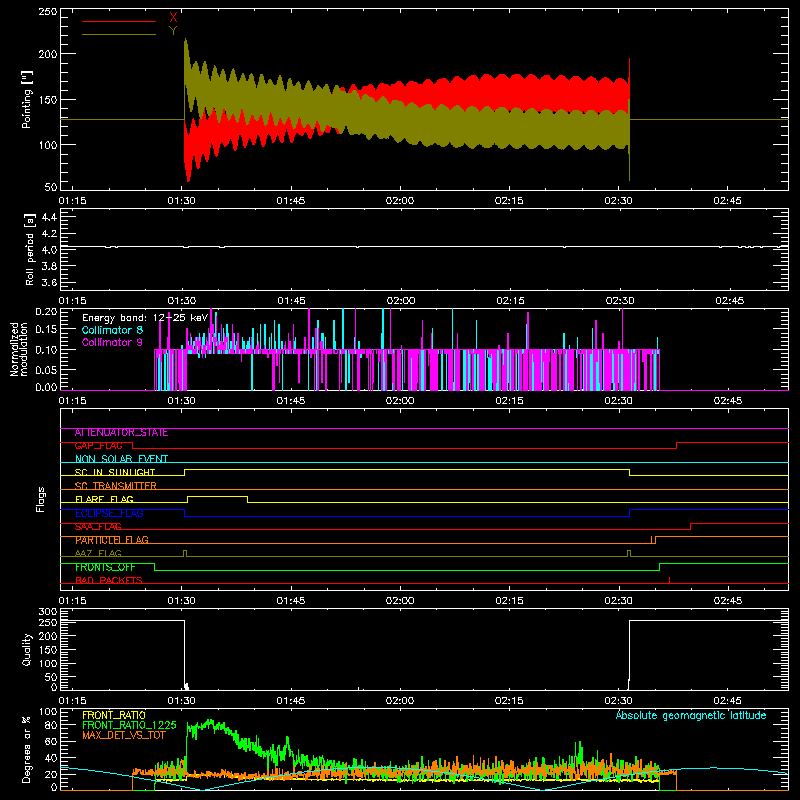Select the 'Energy band: 12-25 keV' annotation
Screen dimensions: 800x800
coord(145,318)
